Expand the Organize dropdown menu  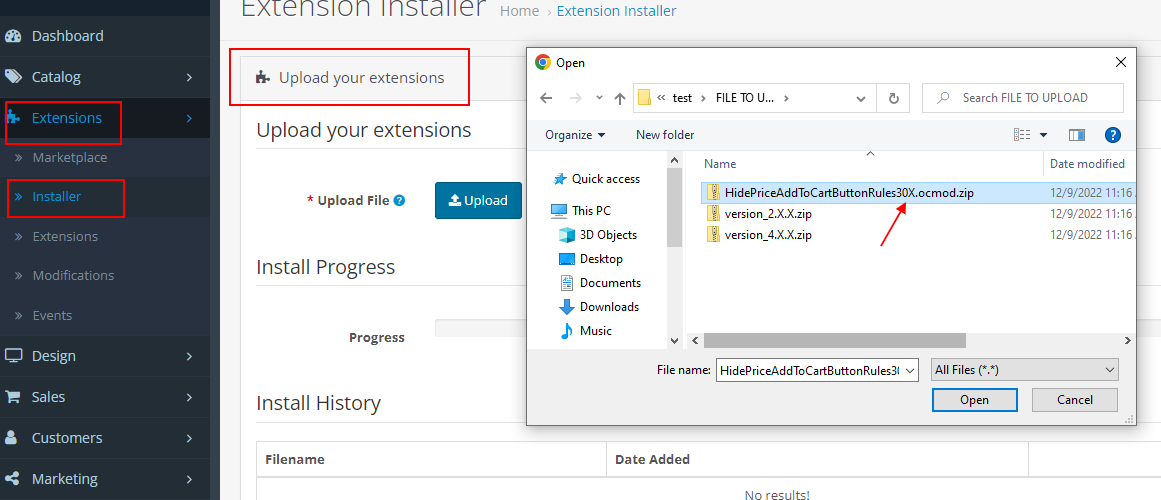(575, 135)
